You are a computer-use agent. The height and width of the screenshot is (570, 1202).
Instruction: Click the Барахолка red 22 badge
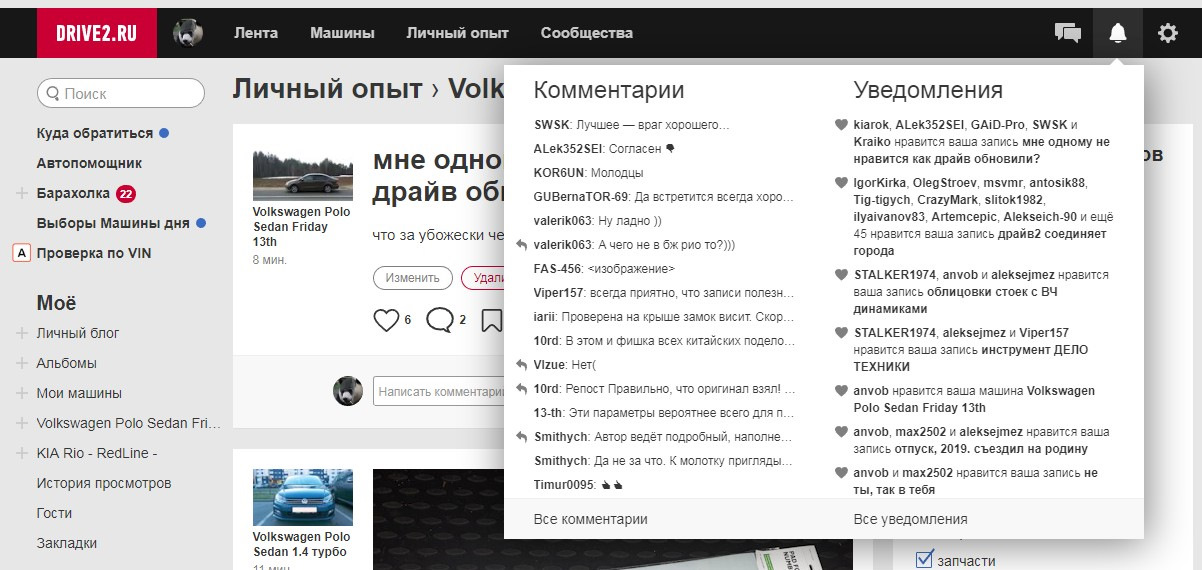126,193
